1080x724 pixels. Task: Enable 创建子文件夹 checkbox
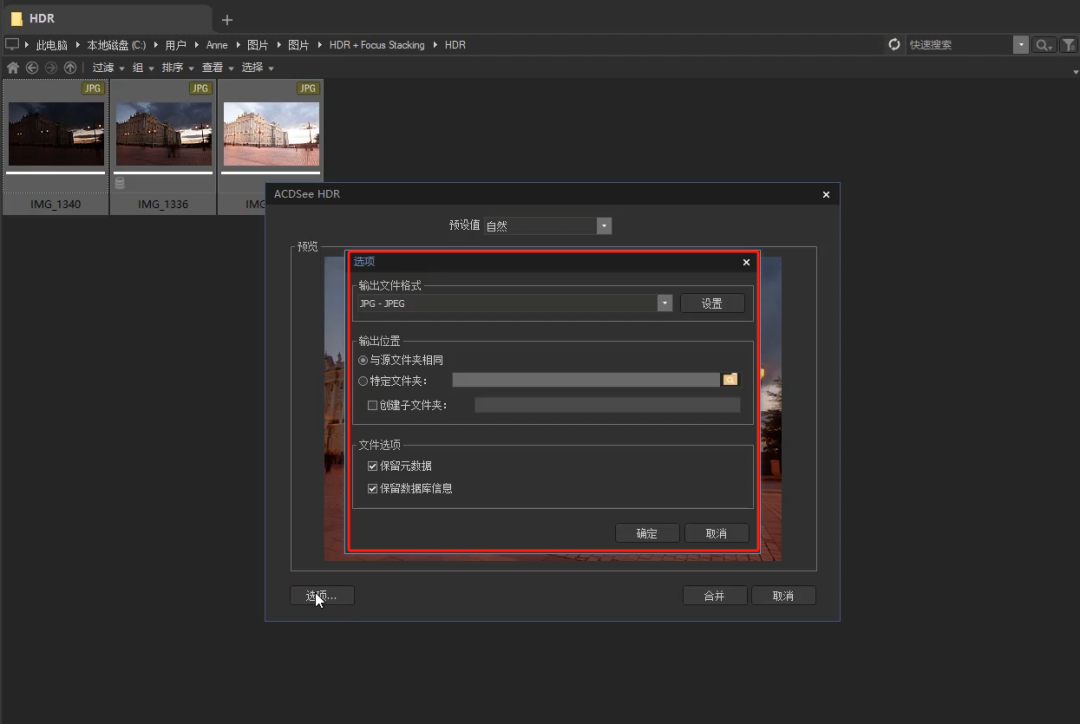[x=373, y=405]
